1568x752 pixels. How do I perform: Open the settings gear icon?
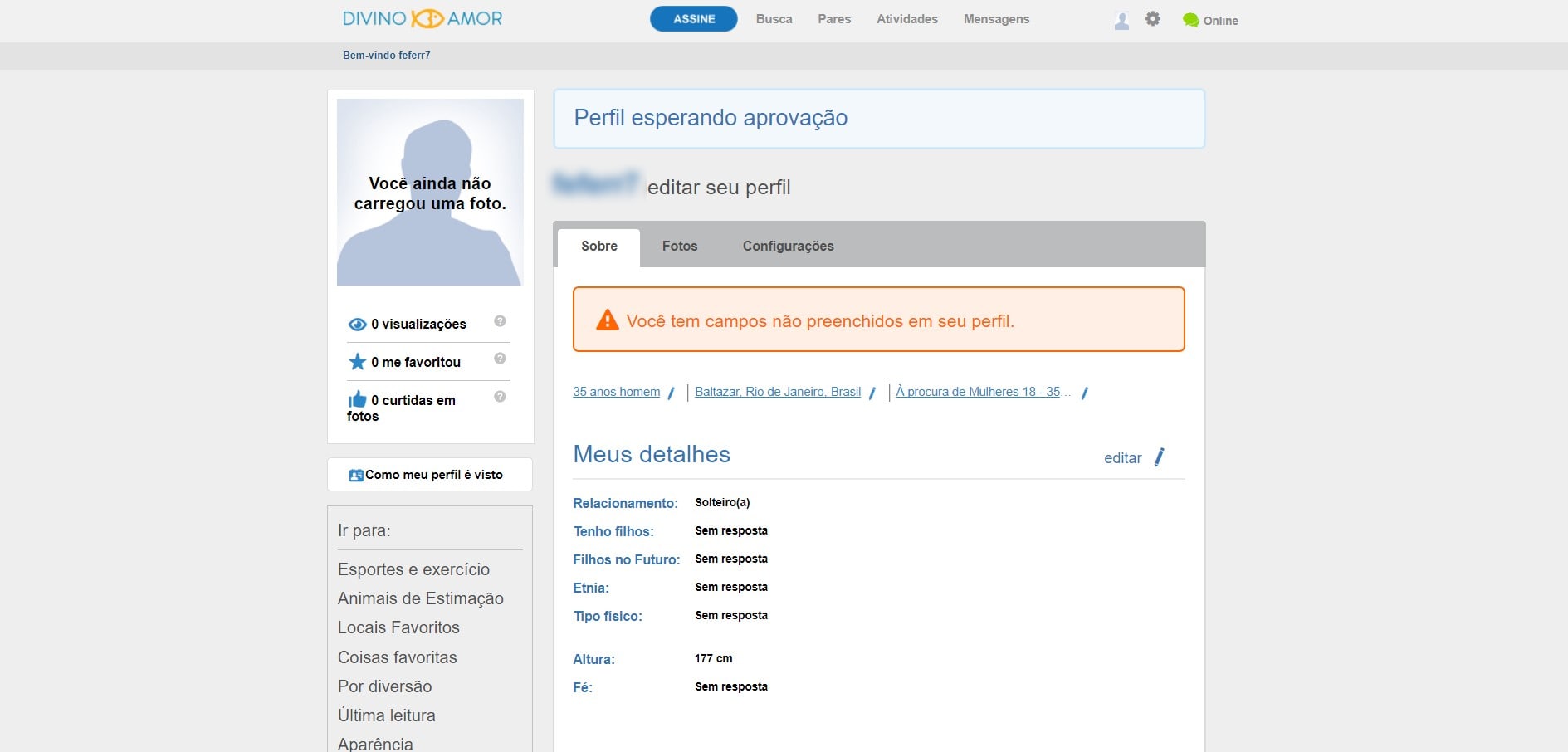click(x=1153, y=18)
